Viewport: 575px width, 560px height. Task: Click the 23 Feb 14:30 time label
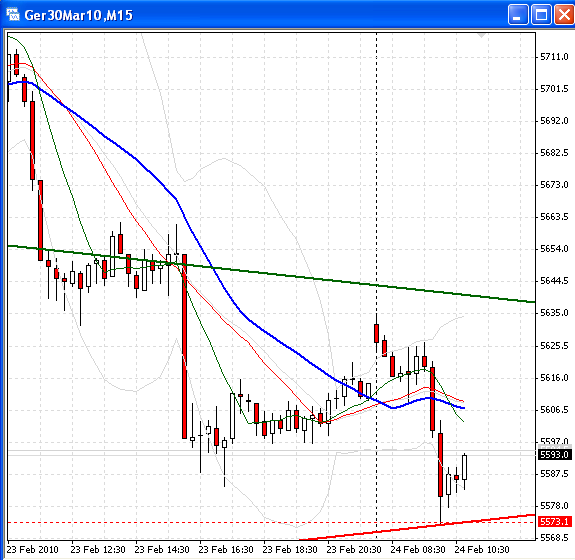[162, 550]
